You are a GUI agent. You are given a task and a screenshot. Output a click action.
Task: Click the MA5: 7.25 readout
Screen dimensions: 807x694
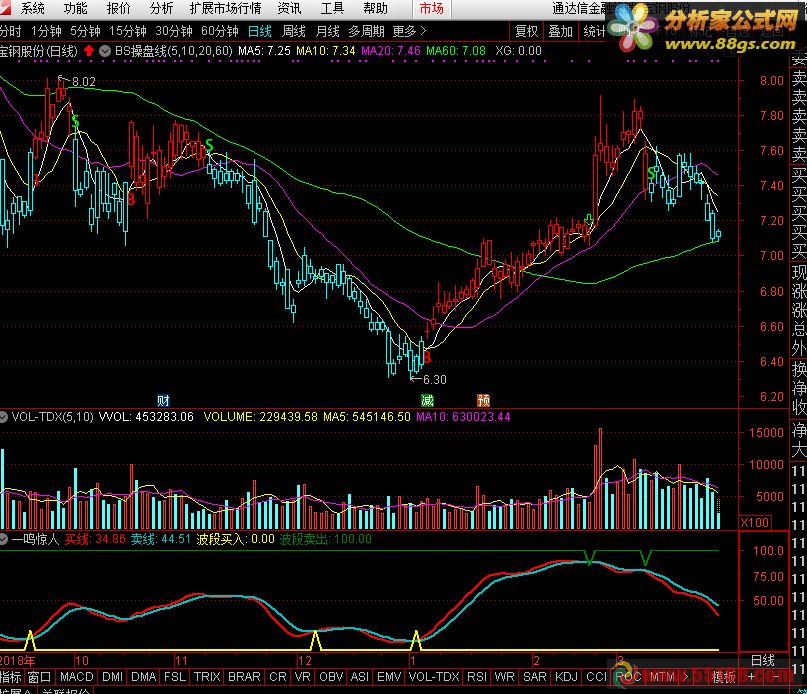[x=265, y=51]
